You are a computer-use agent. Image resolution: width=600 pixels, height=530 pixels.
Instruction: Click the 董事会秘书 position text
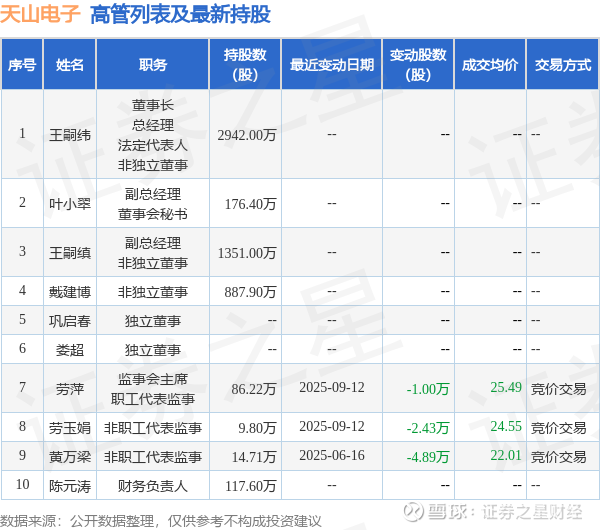[153, 214]
